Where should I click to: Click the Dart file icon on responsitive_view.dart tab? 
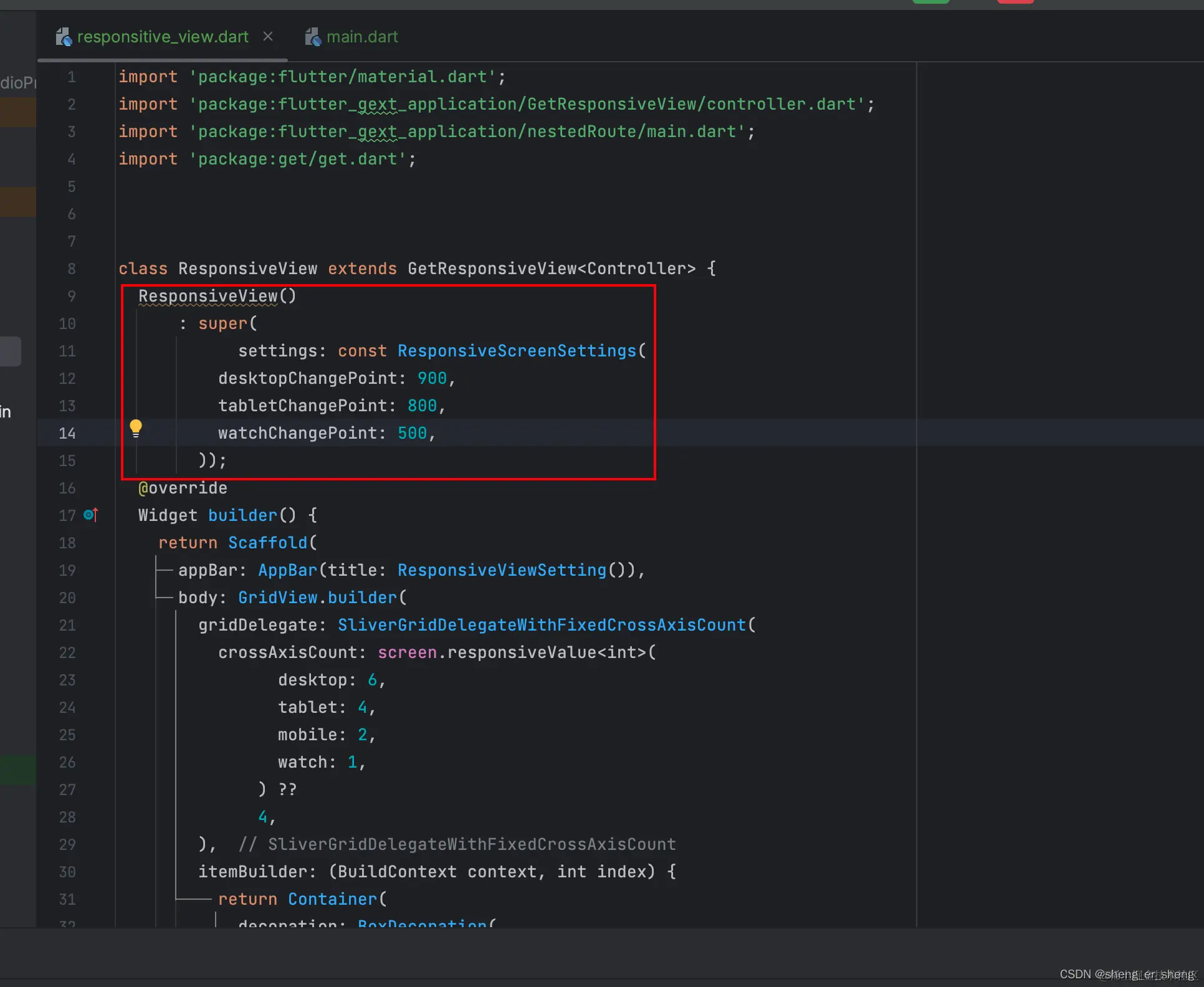(64, 37)
